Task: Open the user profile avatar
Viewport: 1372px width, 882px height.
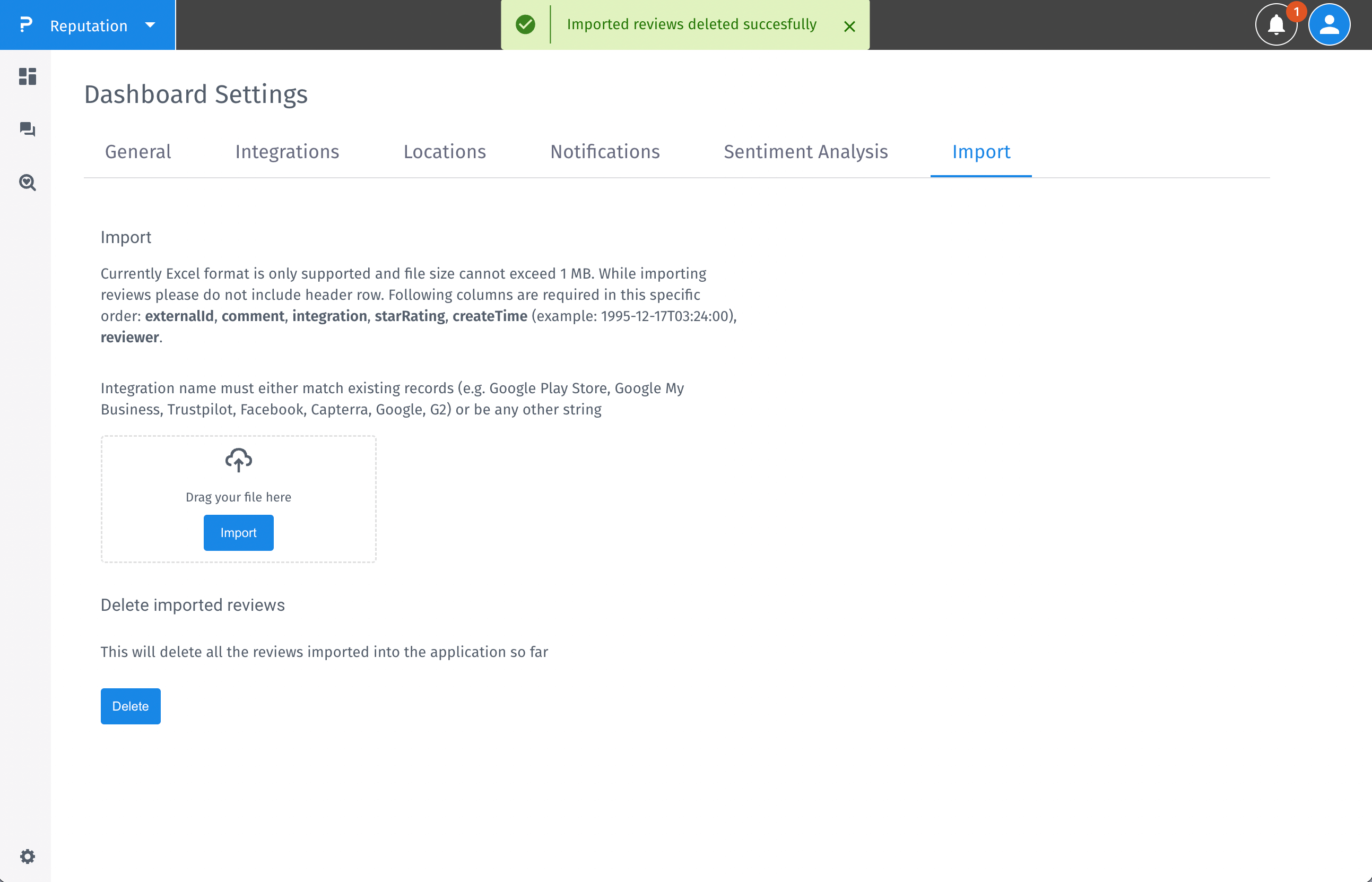Action: point(1328,24)
